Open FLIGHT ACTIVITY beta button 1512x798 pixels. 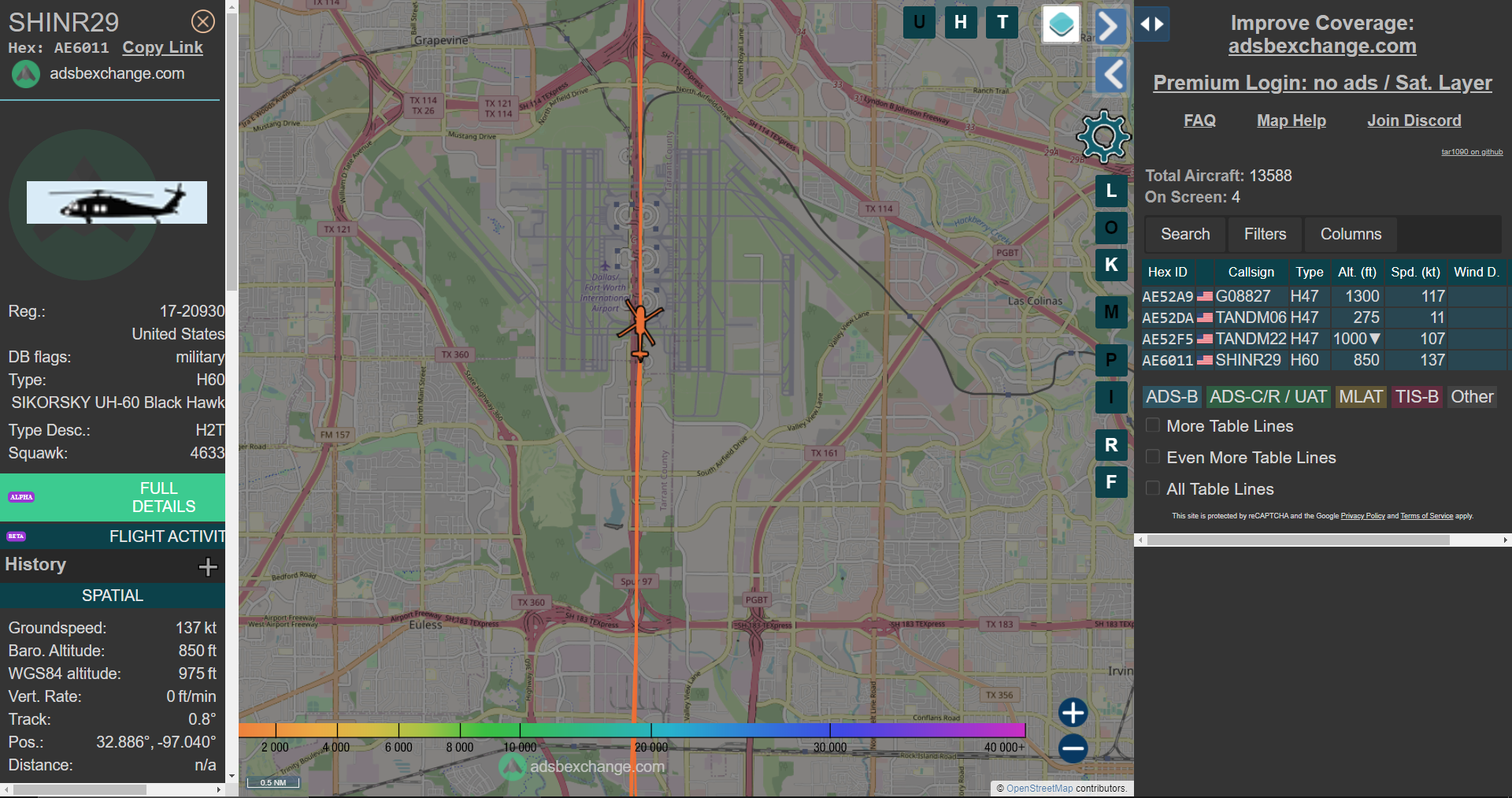[113, 536]
